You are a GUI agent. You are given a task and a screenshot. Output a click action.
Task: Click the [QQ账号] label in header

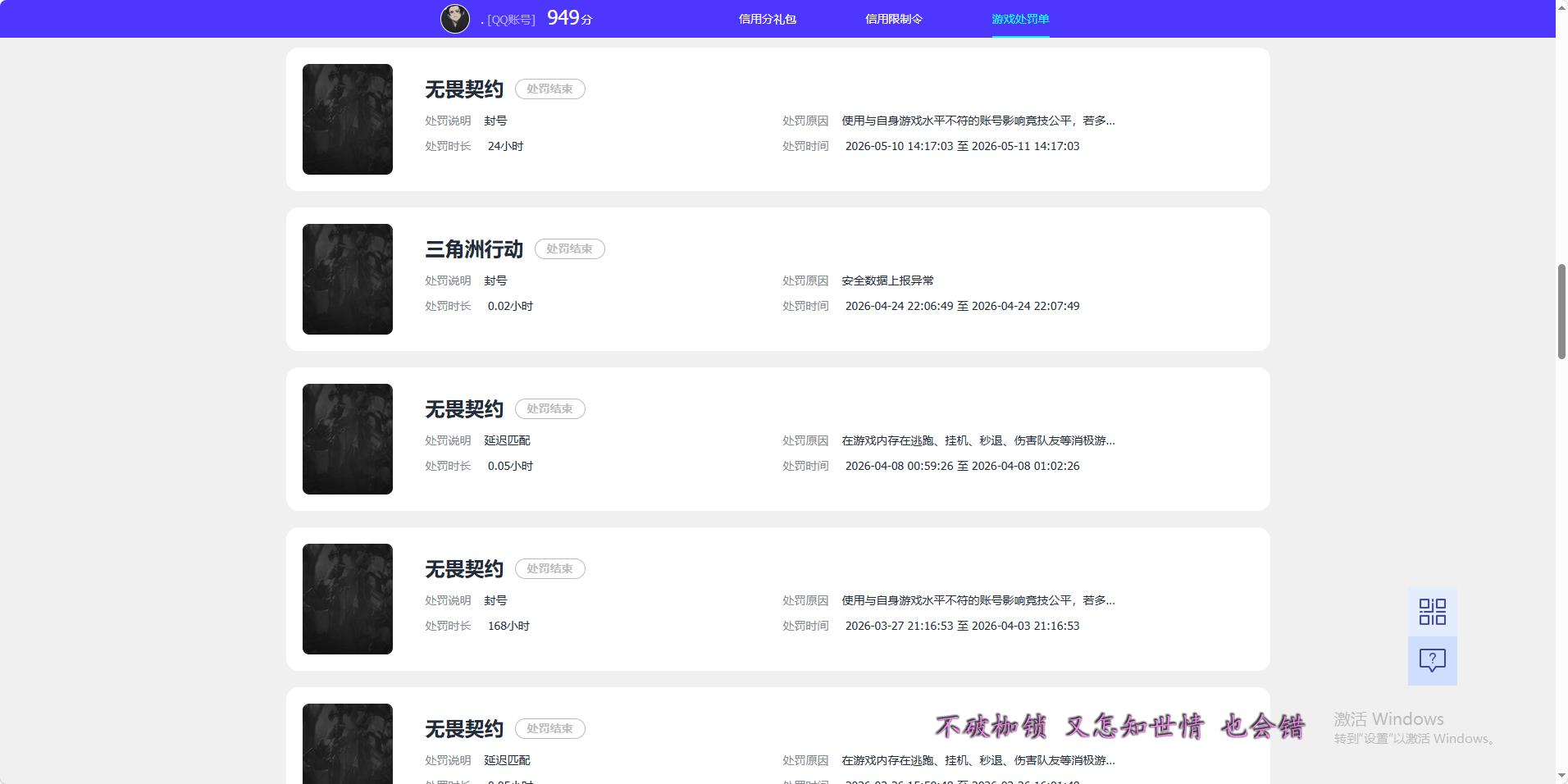[x=511, y=20]
